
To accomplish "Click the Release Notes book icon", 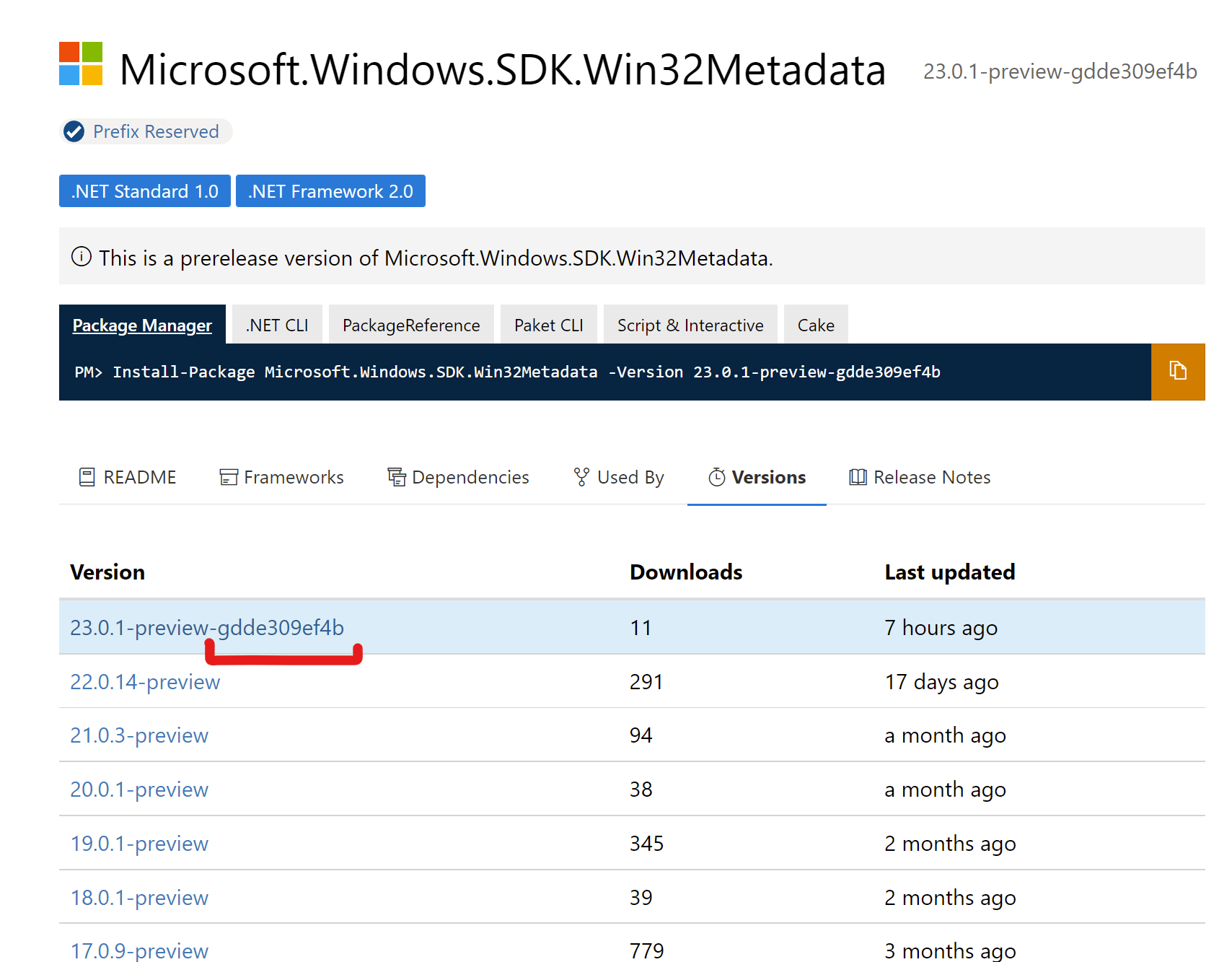I will pyautogui.click(x=858, y=476).
